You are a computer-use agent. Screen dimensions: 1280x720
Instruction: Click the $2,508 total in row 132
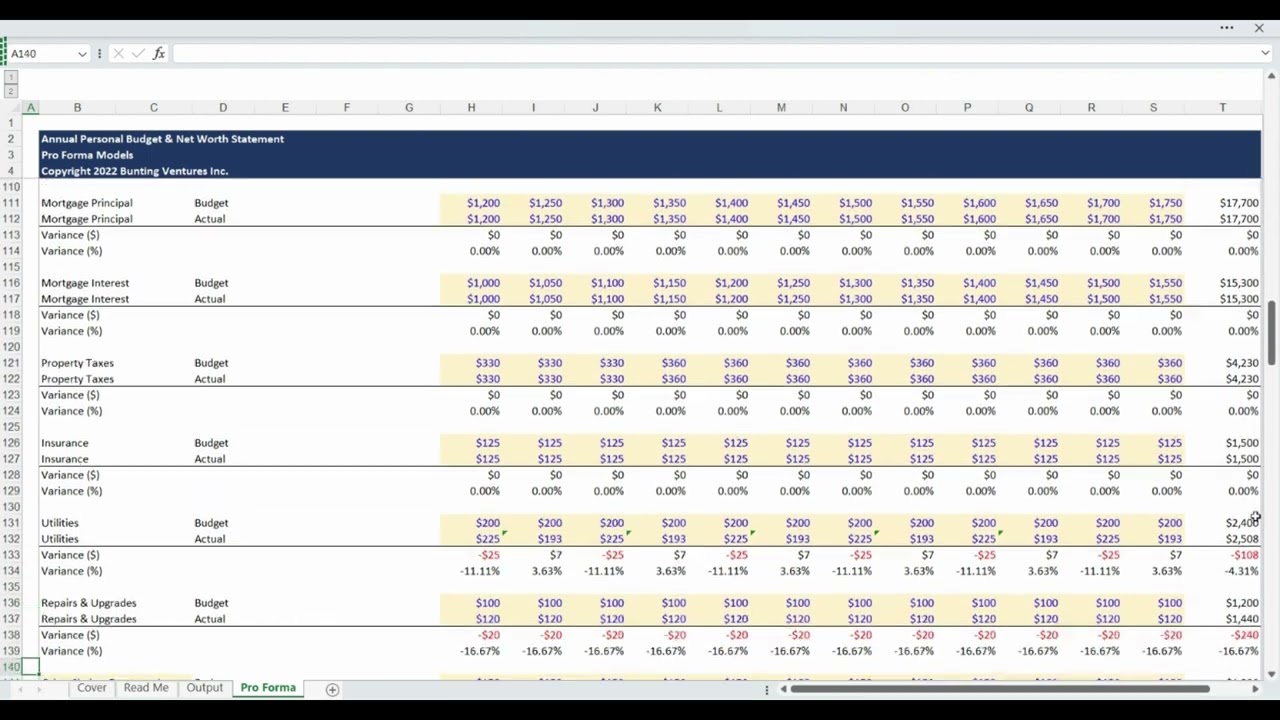point(1242,539)
